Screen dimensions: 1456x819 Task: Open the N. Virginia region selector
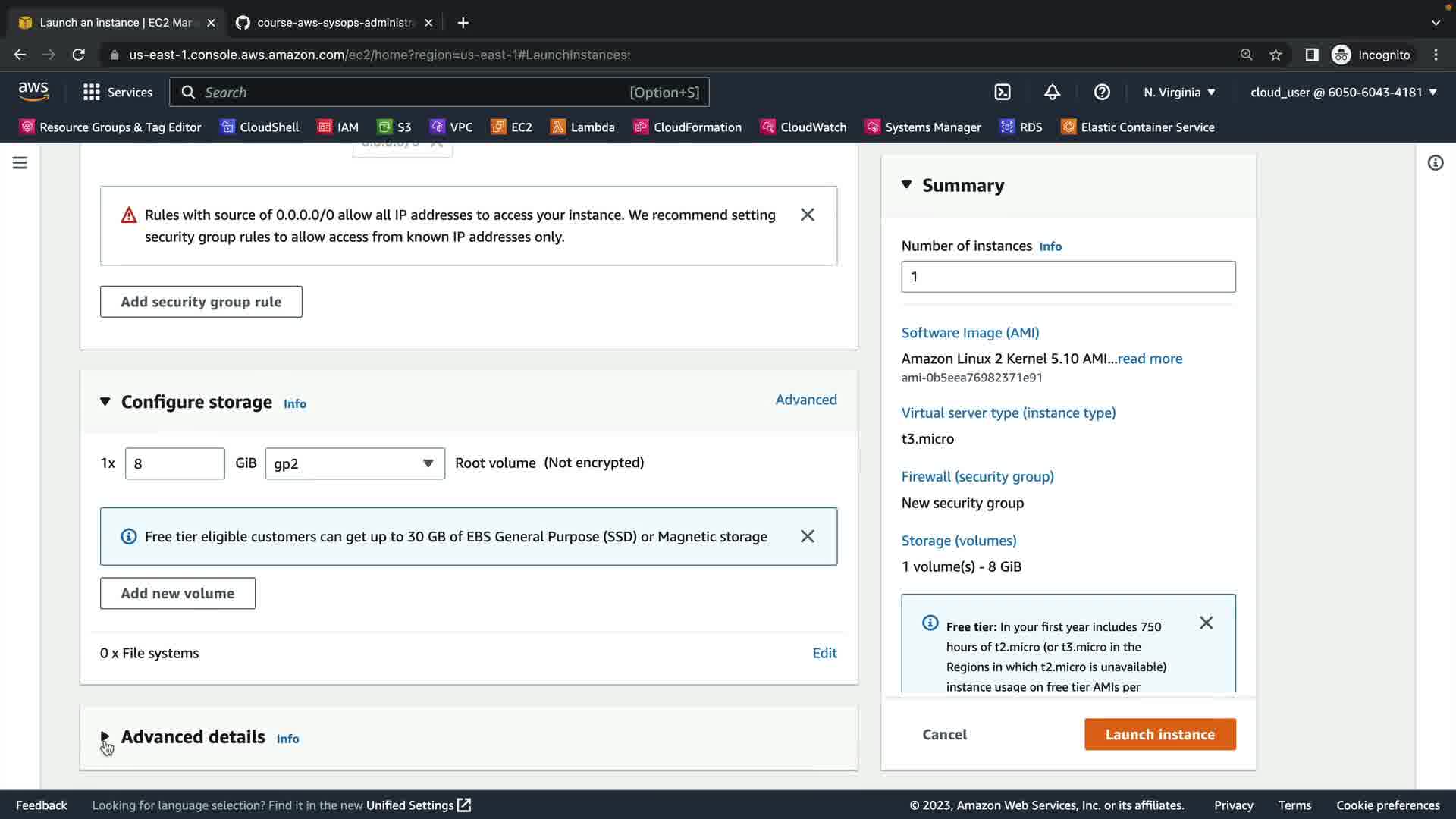click(x=1179, y=93)
